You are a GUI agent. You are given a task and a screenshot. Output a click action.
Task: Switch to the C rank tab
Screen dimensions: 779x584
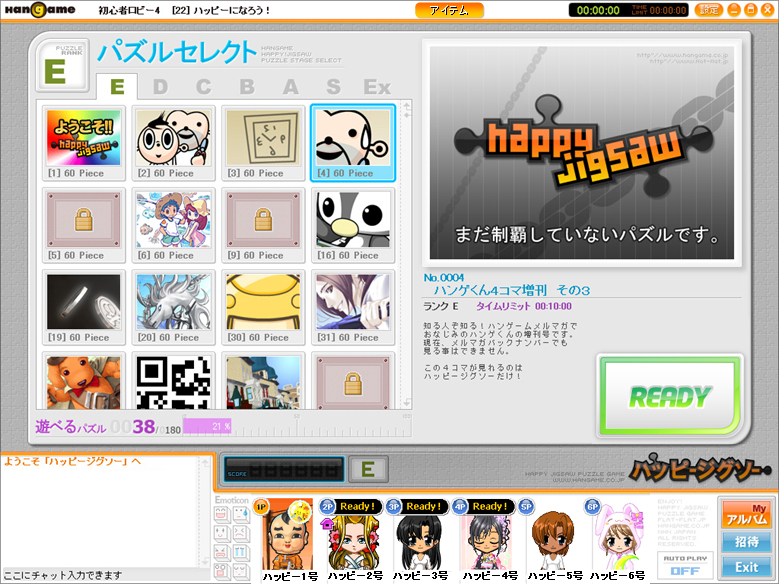[204, 87]
